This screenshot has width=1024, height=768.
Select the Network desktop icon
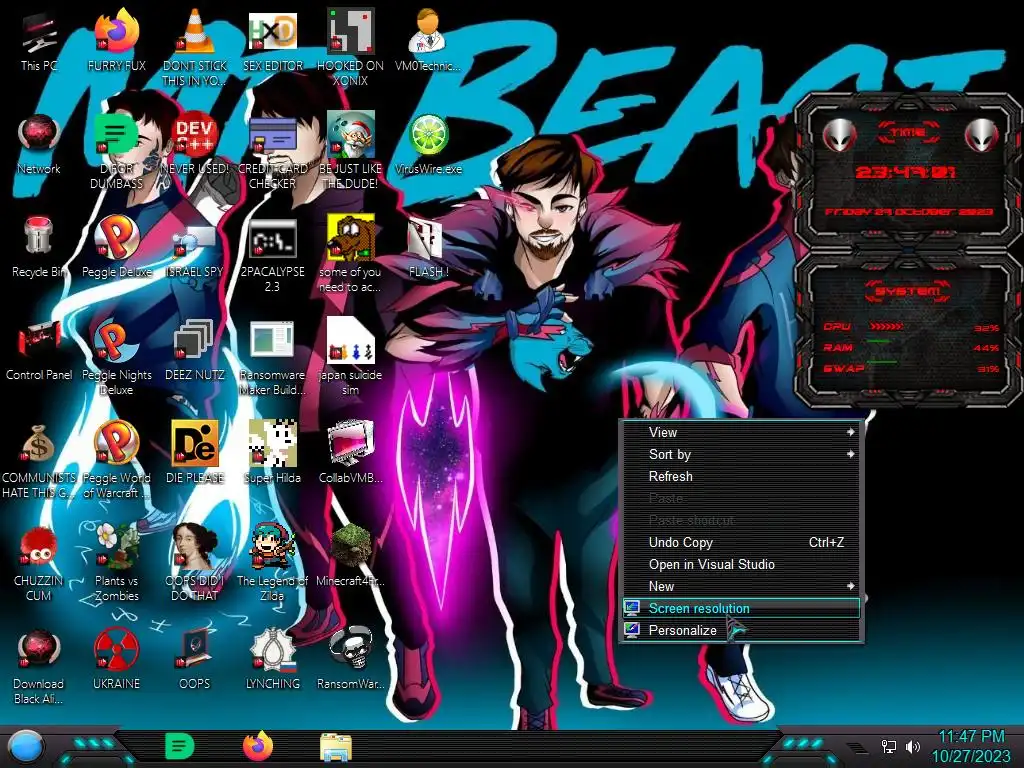coord(39,136)
